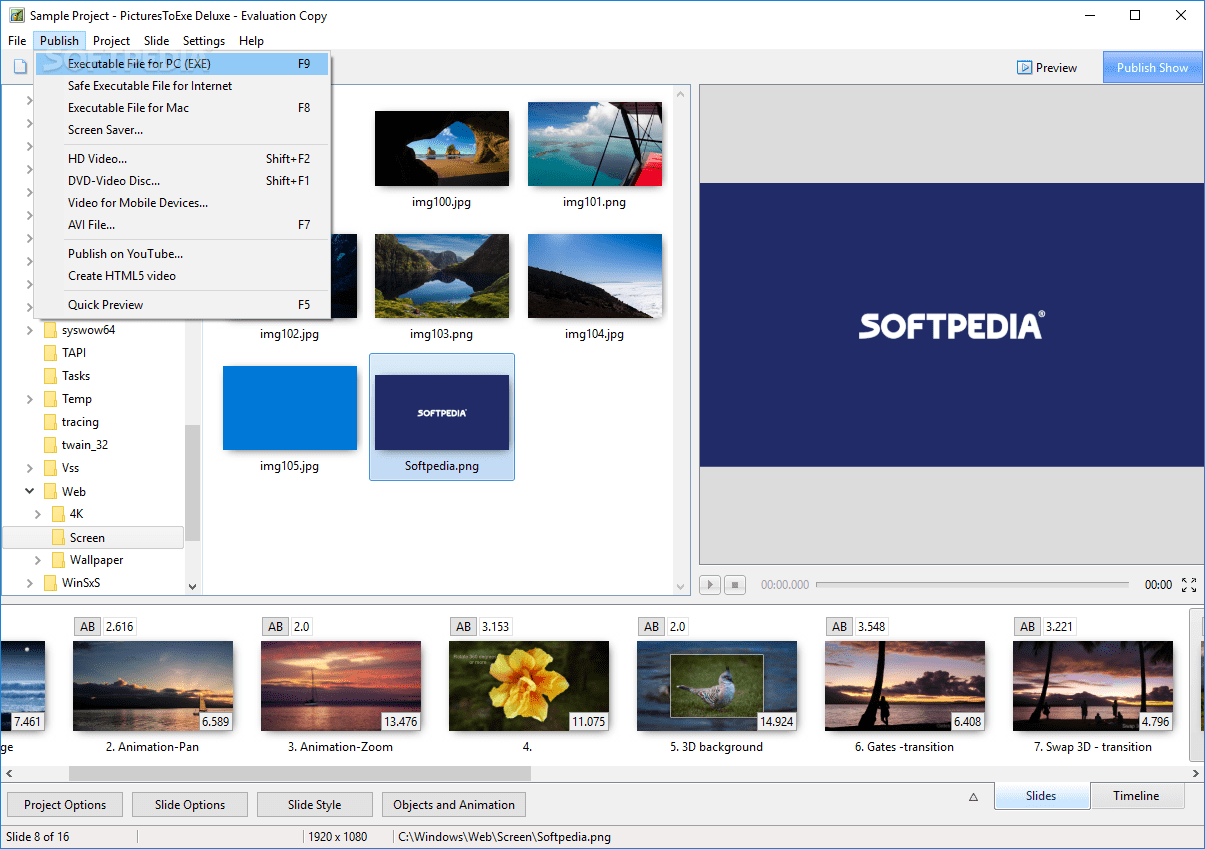Click the Publish Show button
The width and height of the screenshot is (1205, 849).
pyautogui.click(x=1152, y=68)
